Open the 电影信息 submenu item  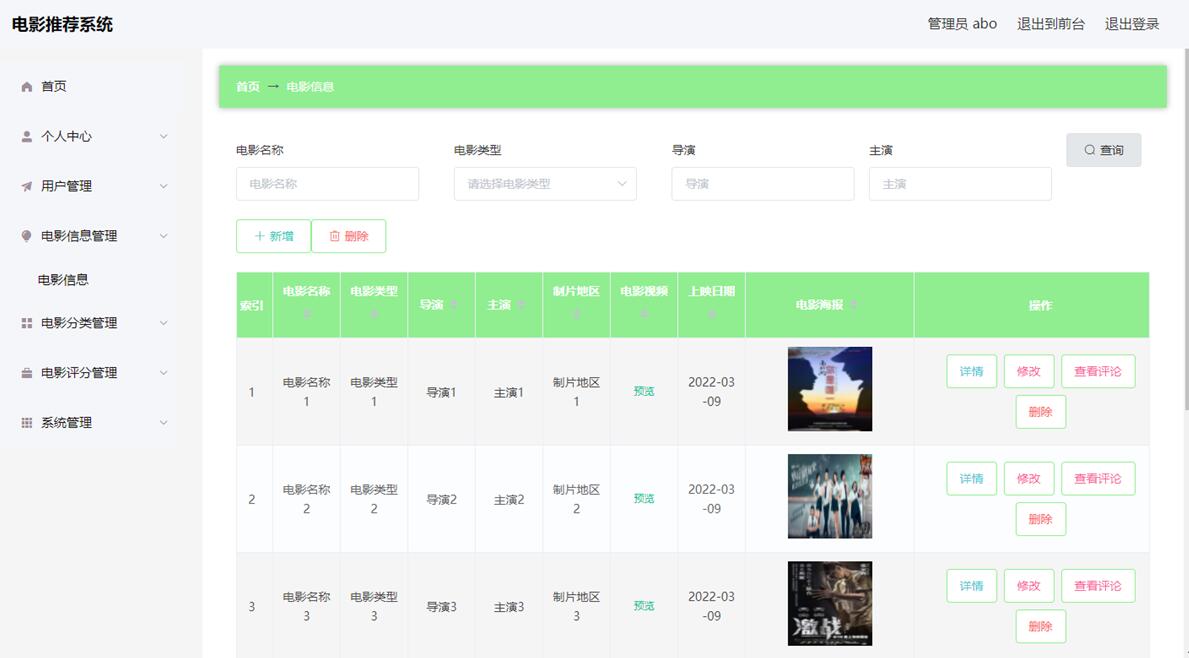click(63, 280)
